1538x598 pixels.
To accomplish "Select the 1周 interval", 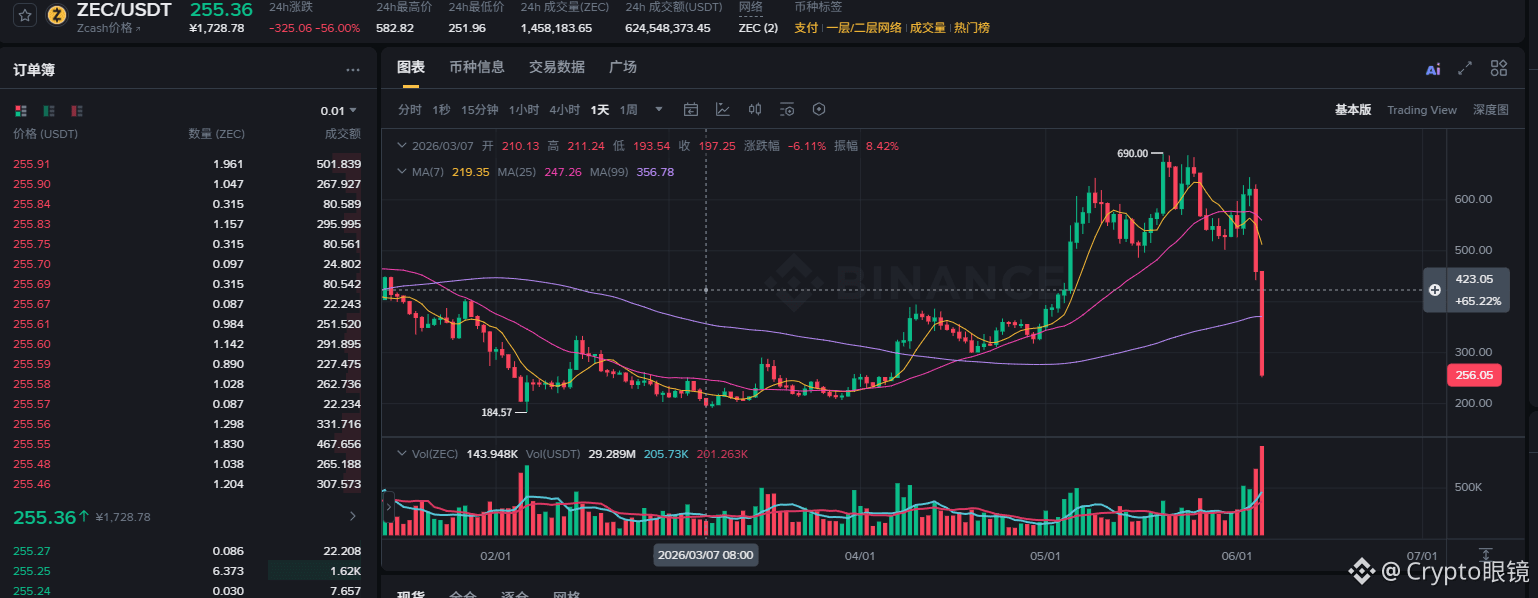I will coord(629,109).
